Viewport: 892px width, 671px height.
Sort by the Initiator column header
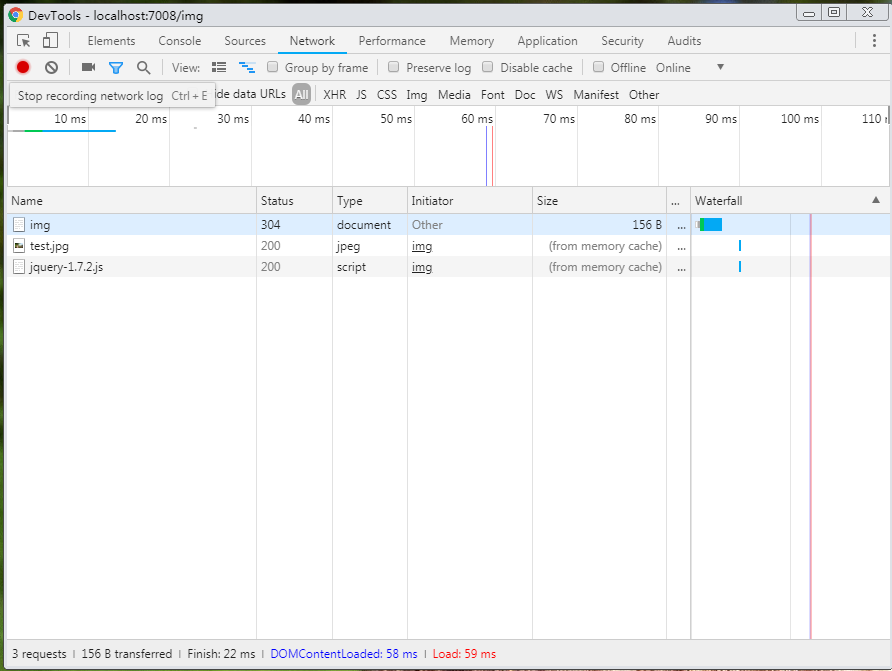click(470, 201)
